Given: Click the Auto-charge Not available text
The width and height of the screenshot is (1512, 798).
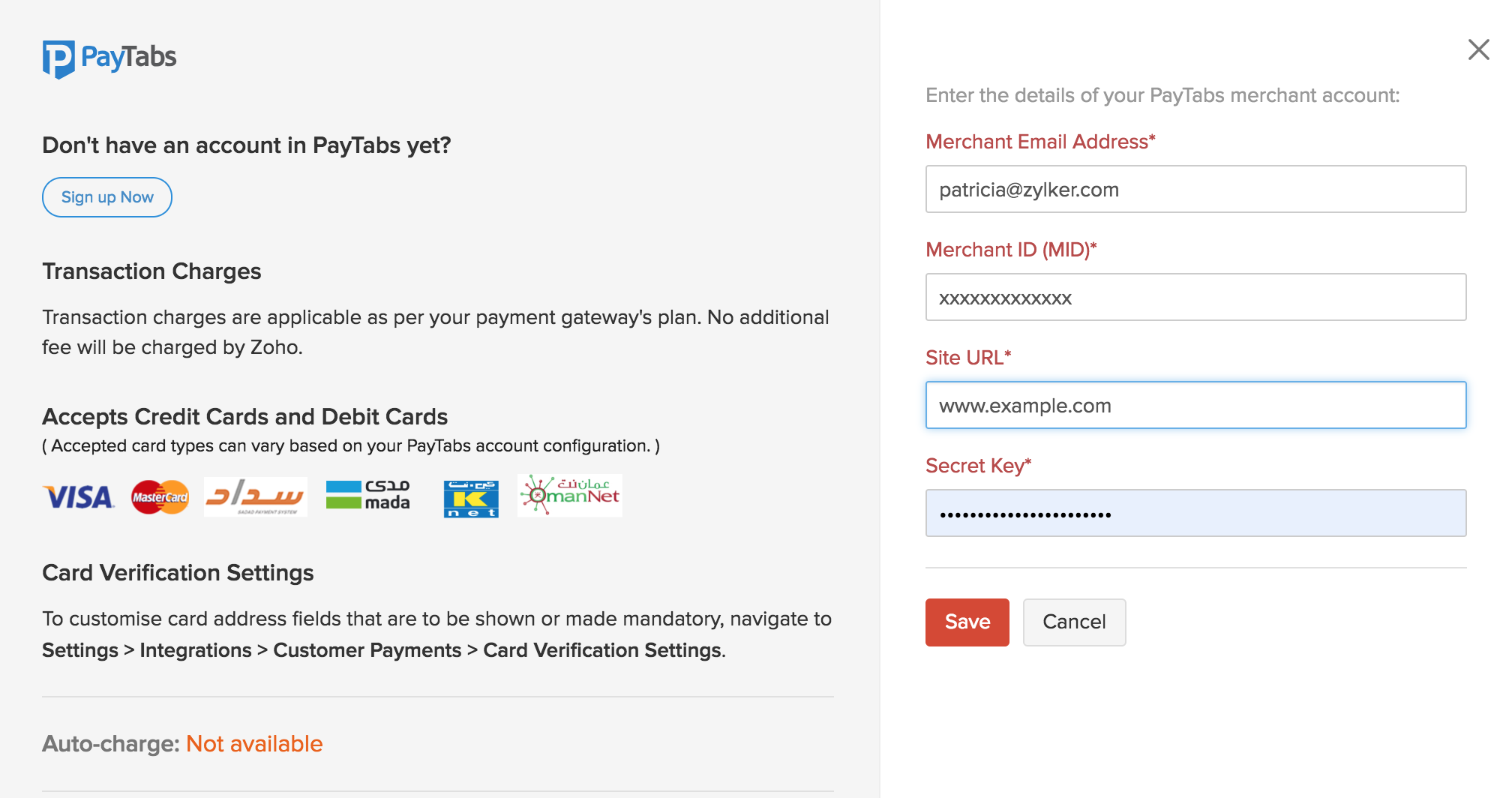Looking at the screenshot, I should pos(253,743).
